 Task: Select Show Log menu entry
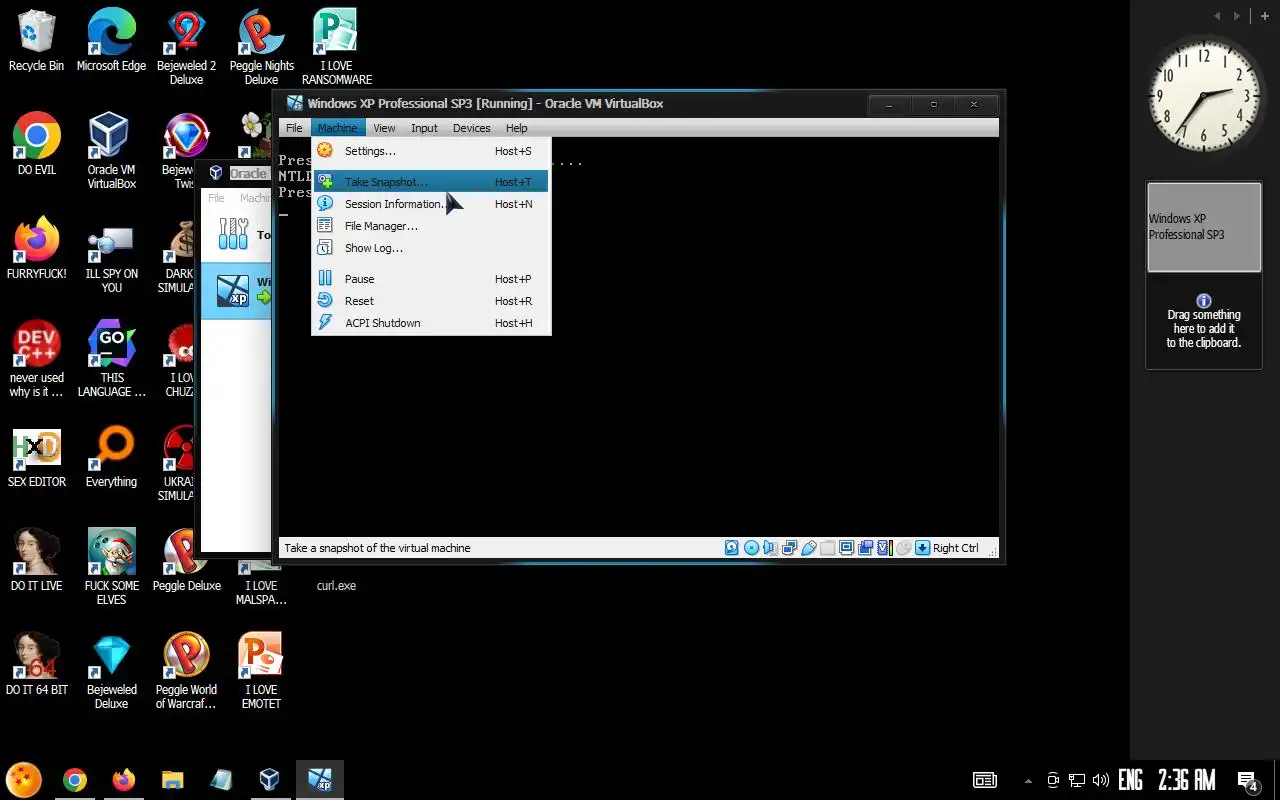click(431, 248)
